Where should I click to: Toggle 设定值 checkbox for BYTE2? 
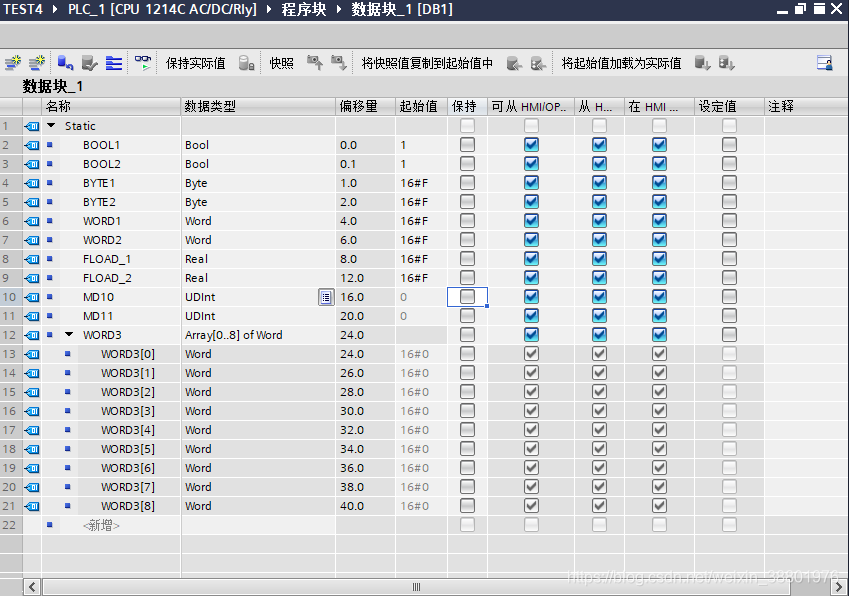click(x=729, y=201)
